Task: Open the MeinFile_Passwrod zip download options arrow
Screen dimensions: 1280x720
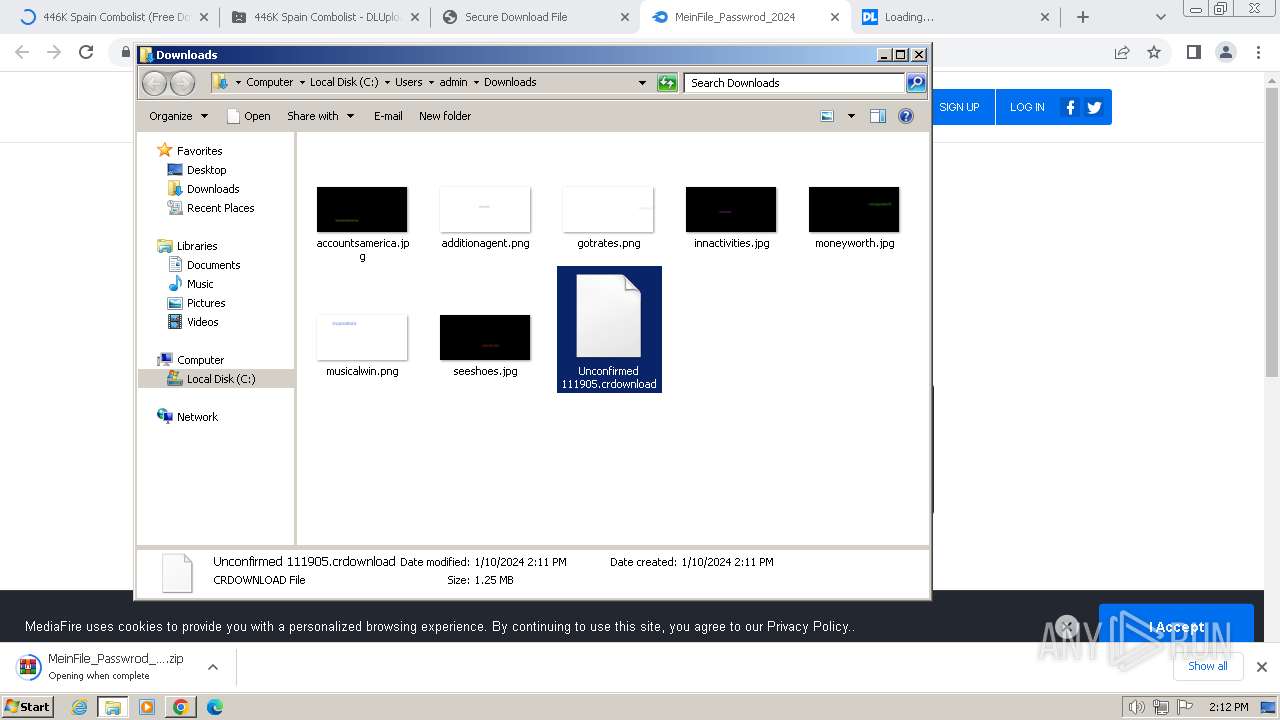Action: 212,667
